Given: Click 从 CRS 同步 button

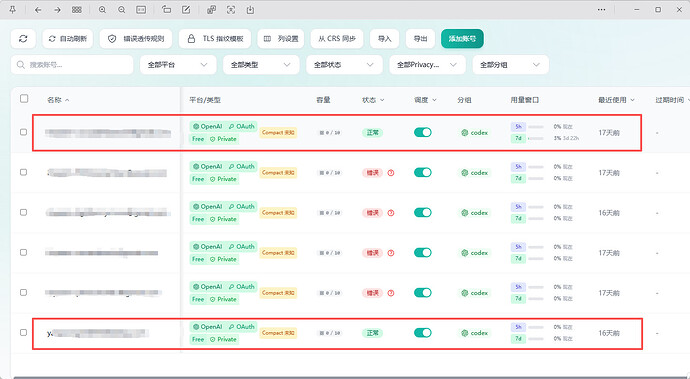Looking at the screenshot, I should pos(337,39).
